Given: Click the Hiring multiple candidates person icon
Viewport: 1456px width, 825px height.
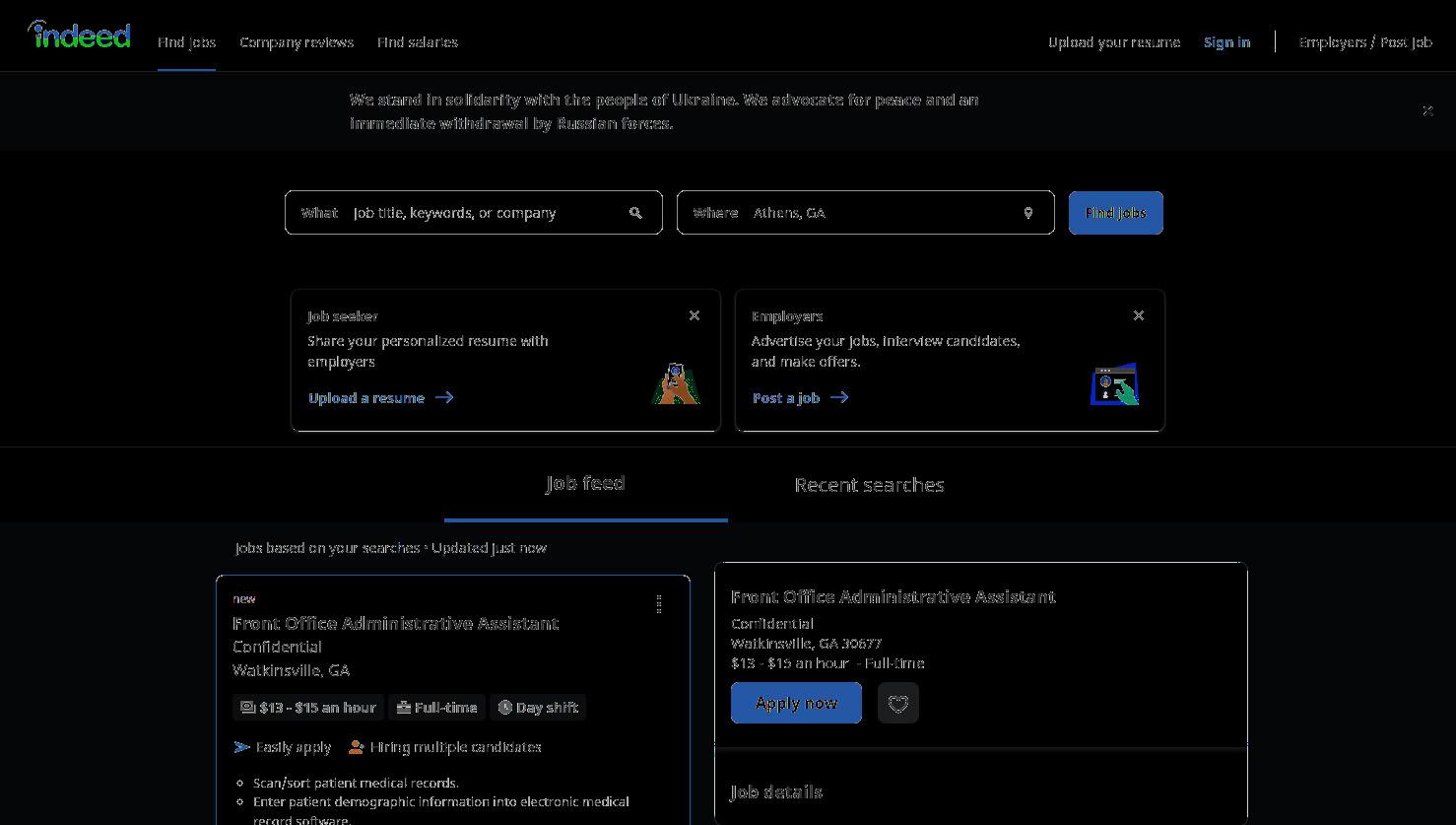Looking at the screenshot, I should pyautogui.click(x=357, y=747).
